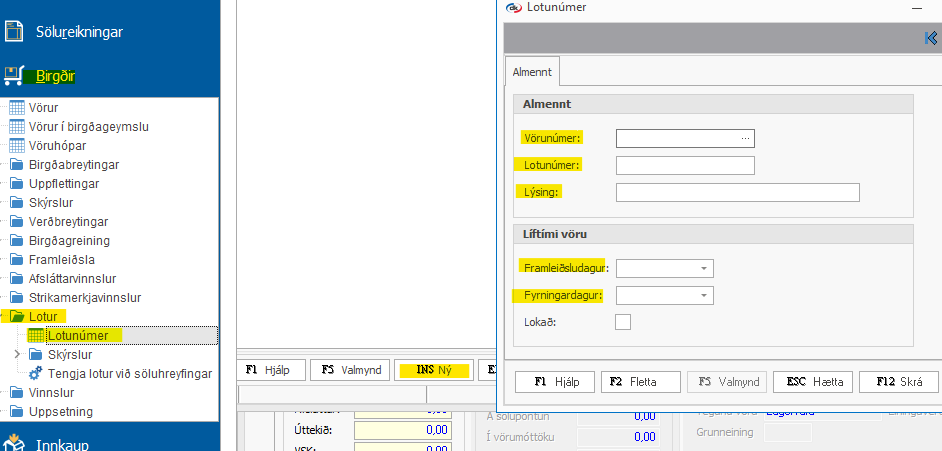Click the INS Ný button
Viewport: 942px width, 451px height.
434,370
